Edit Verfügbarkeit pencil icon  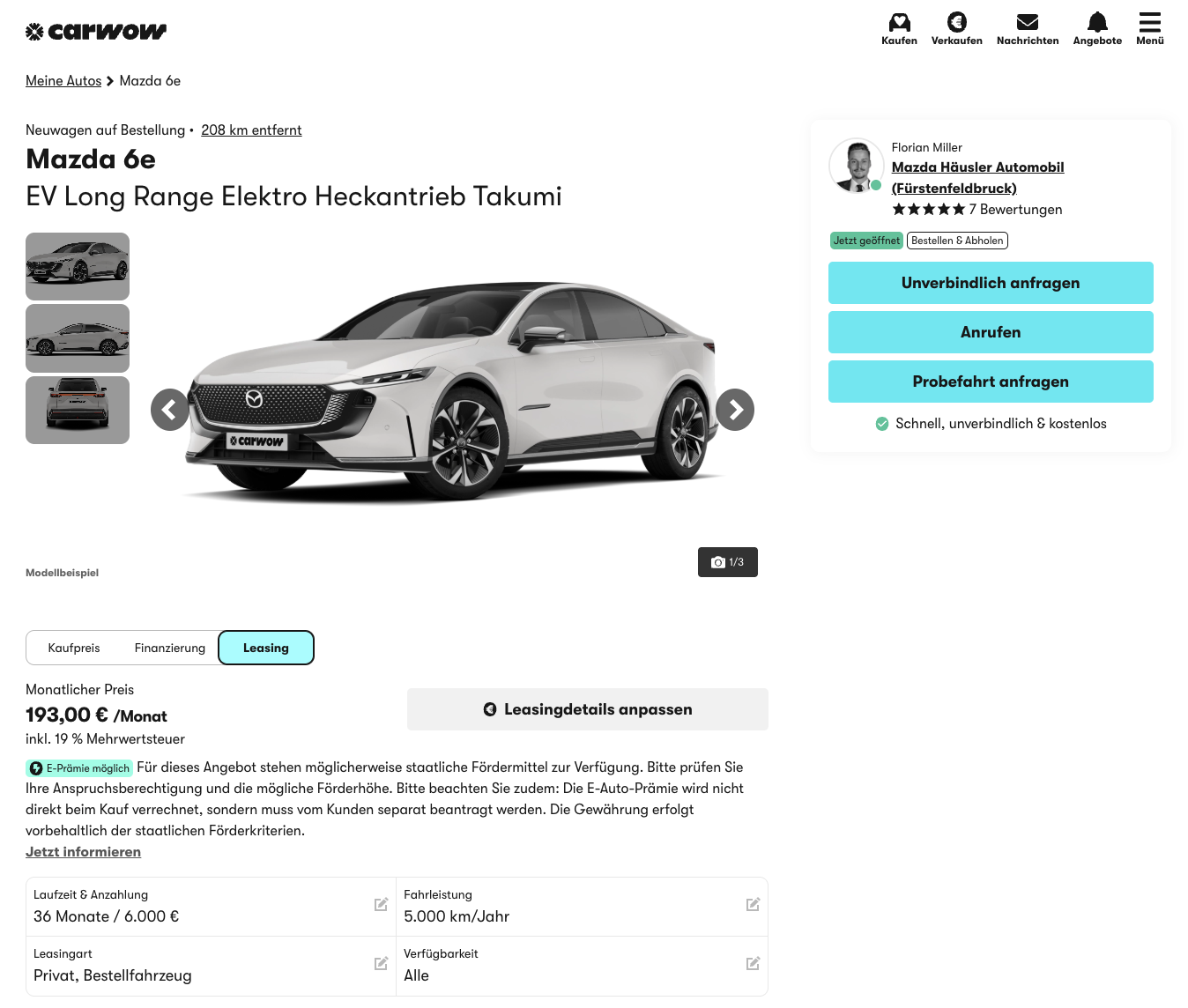pos(753,964)
